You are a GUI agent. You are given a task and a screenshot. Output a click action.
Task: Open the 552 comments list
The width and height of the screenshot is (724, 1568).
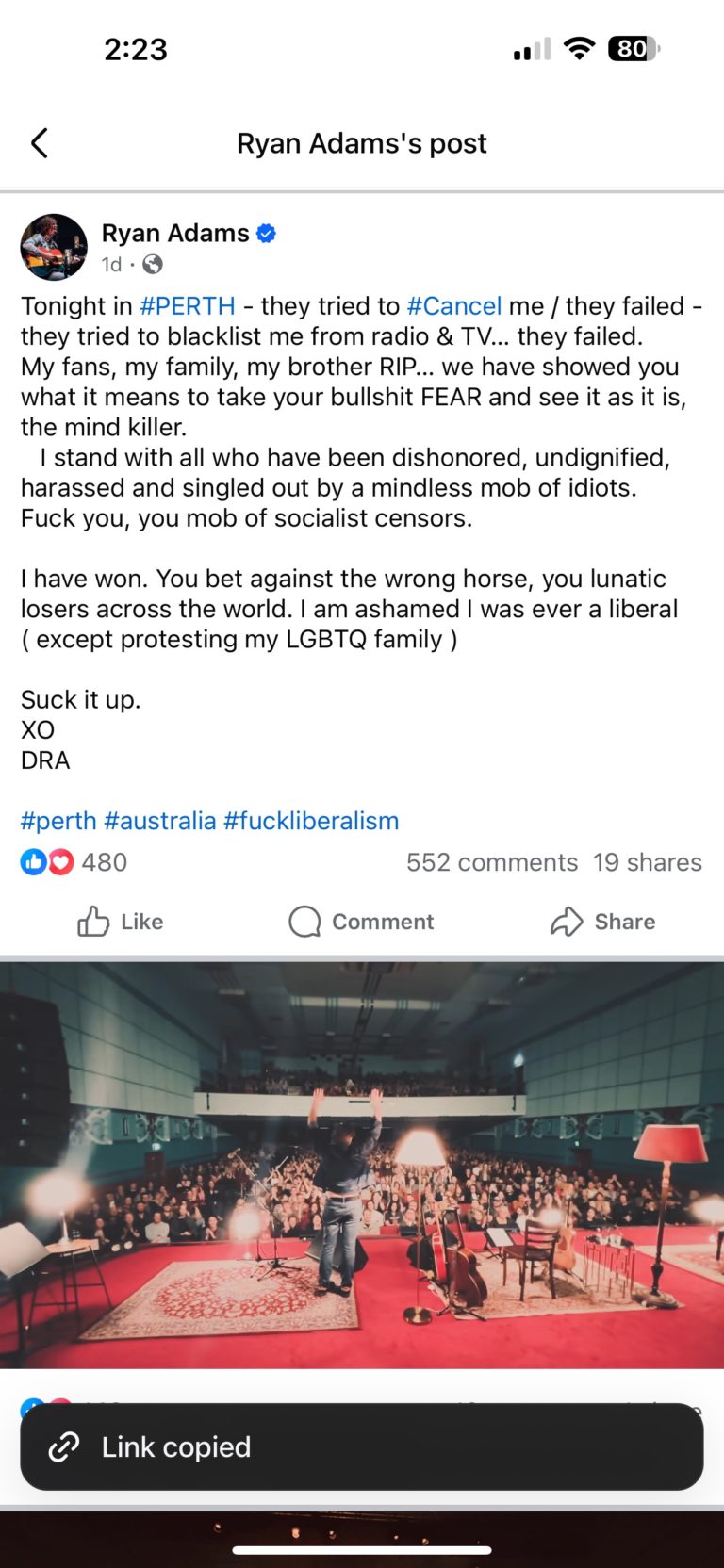point(492,862)
